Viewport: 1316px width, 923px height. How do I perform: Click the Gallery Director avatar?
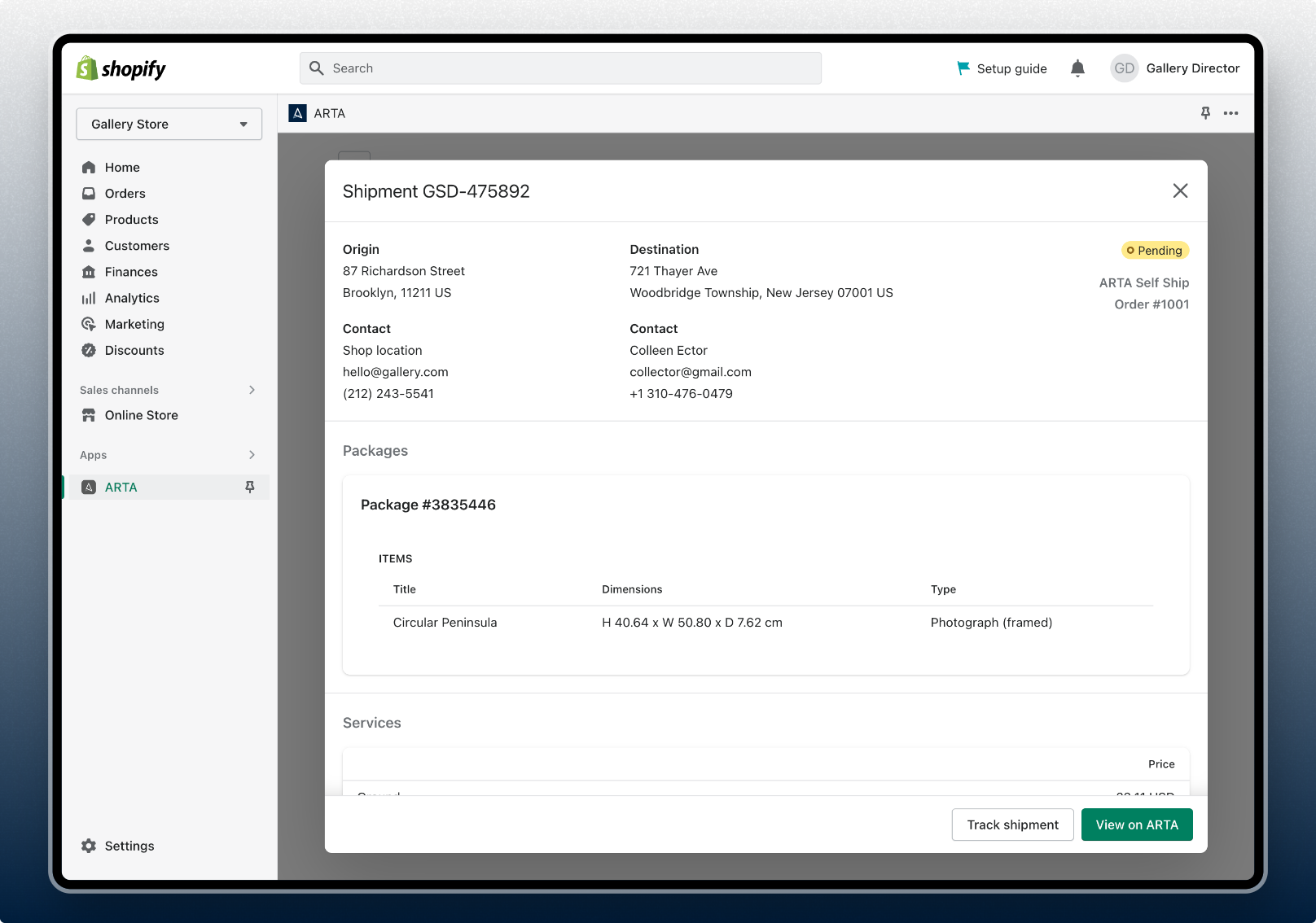tap(1124, 68)
